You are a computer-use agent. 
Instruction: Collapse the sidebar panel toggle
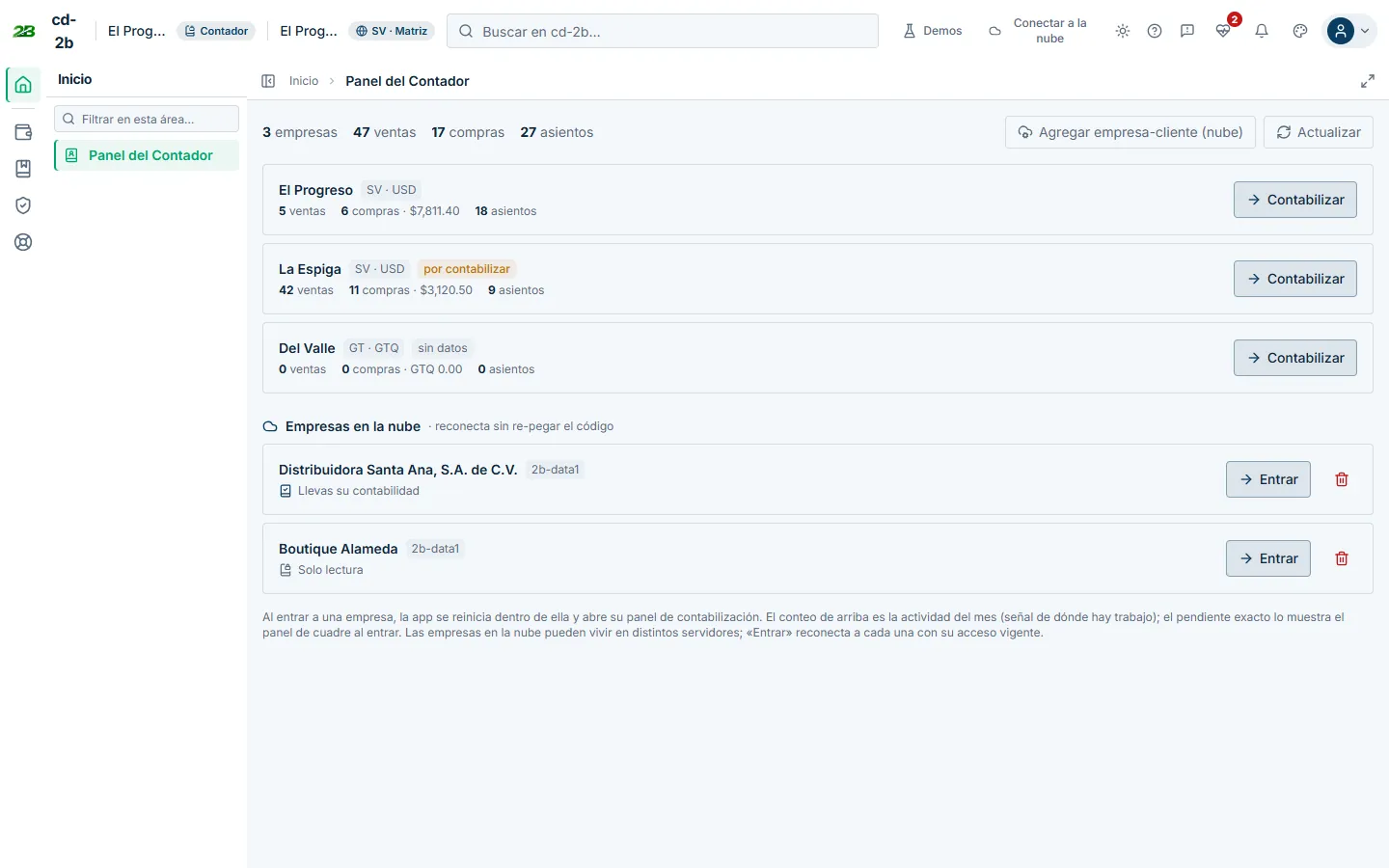(268, 81)
